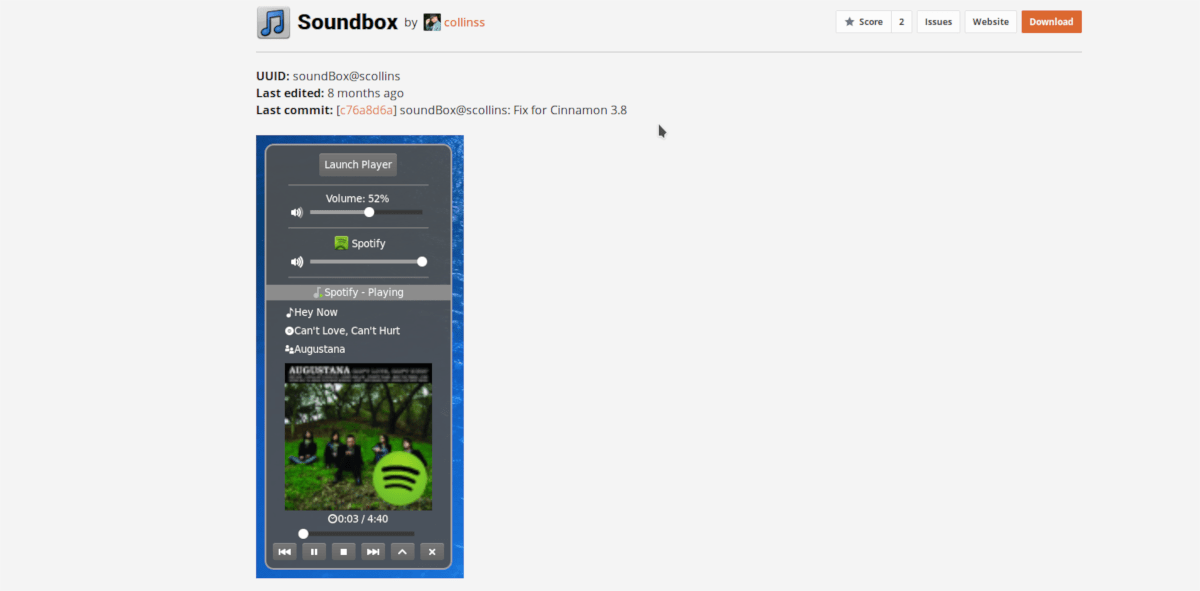The height and width of the screenshot is (591, 1200).
Task: Click the Volume 52% slider handle
Action: (x=369, y=212)
